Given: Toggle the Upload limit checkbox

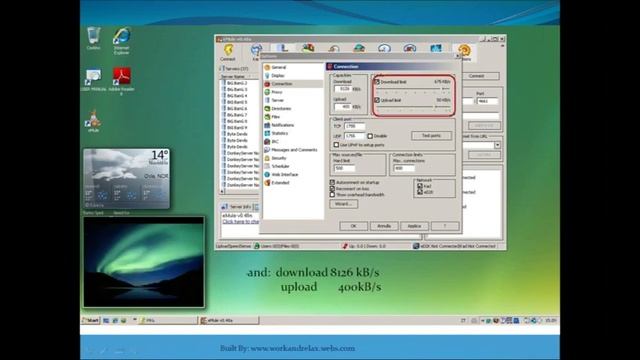Looking at the screenshot, I should [377, 100].
